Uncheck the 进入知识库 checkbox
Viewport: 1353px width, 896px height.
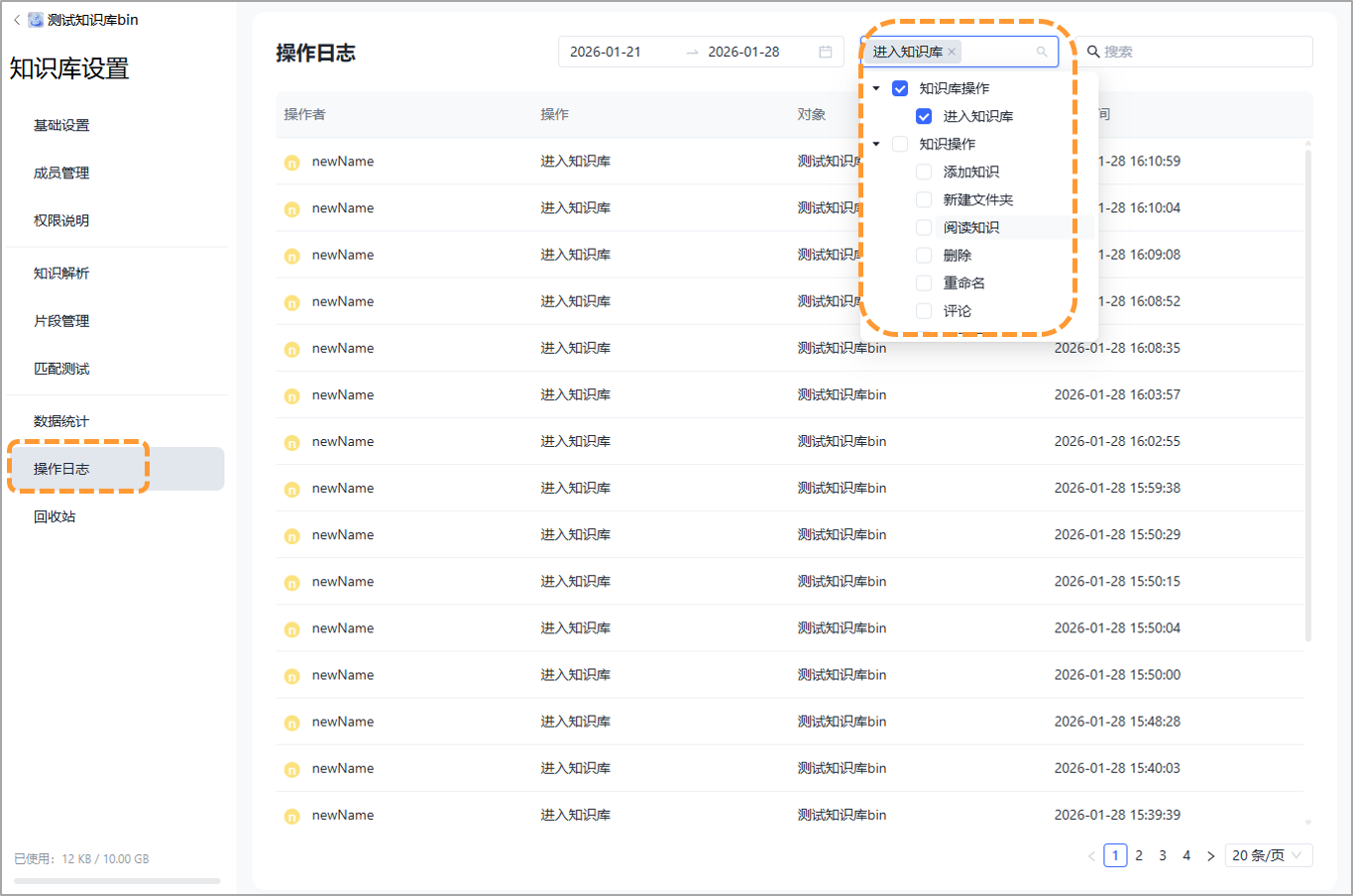924,116
